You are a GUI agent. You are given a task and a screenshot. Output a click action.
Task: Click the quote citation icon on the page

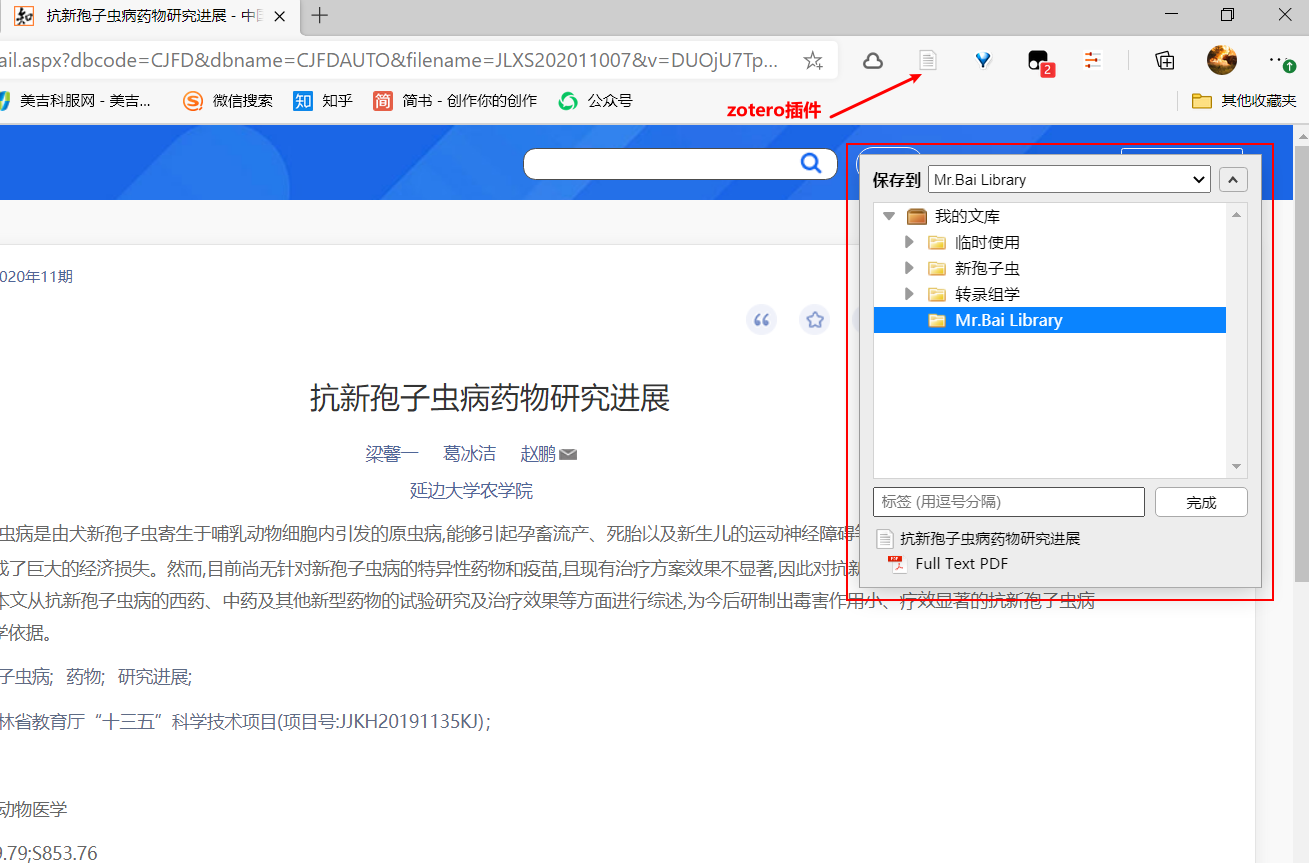click(762, 320)
